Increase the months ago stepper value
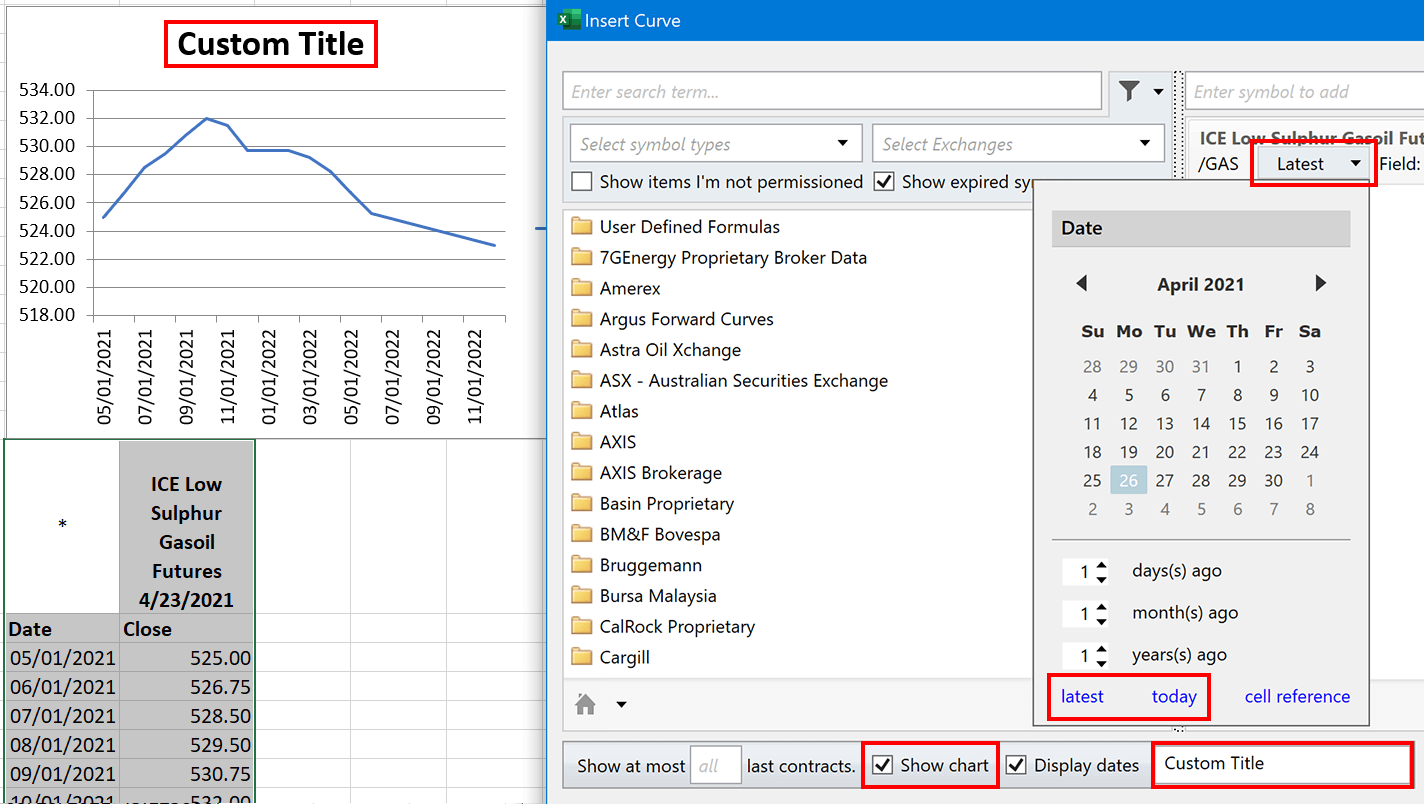 [x=1101, y=608]
